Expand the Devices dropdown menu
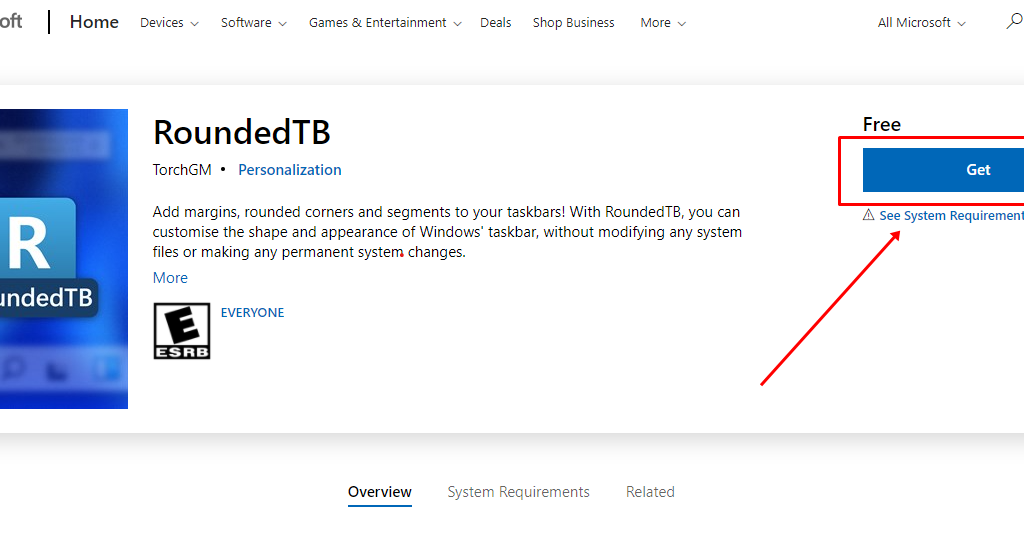The width and height of the screenshot is (1024, 552). coord(169,22)
